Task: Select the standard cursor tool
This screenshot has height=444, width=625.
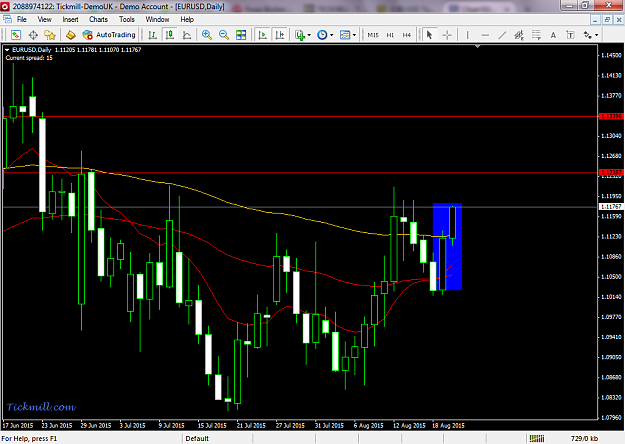Action: [429, 35]
